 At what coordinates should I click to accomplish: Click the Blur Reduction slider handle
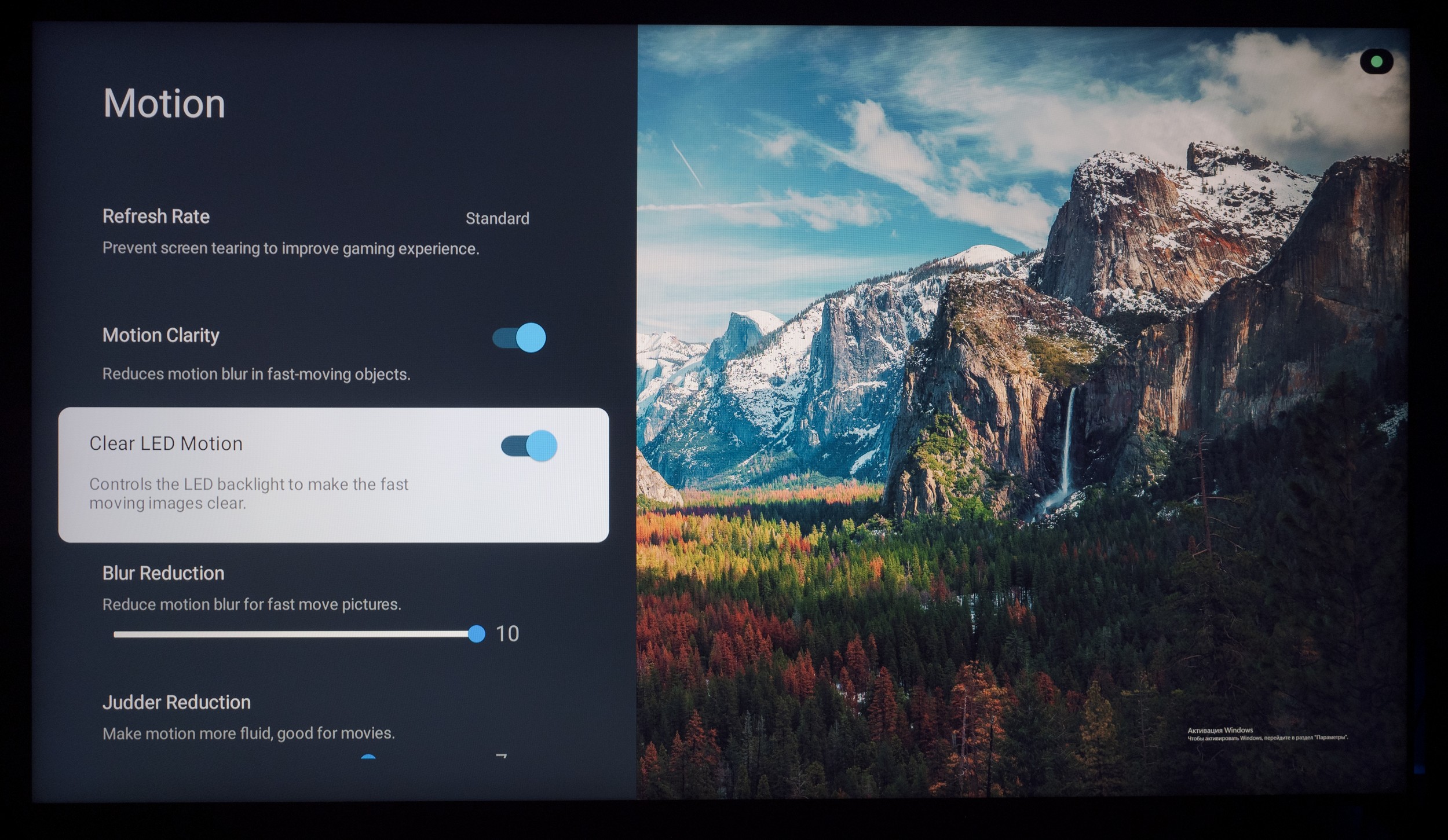click(476, 634)
